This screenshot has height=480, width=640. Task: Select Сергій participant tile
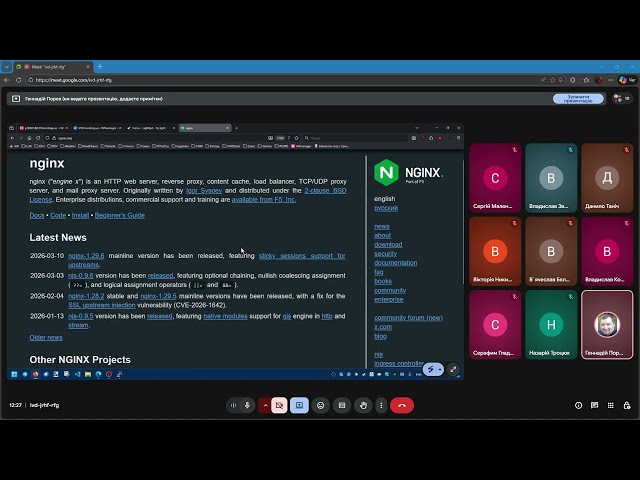point(495,178)
